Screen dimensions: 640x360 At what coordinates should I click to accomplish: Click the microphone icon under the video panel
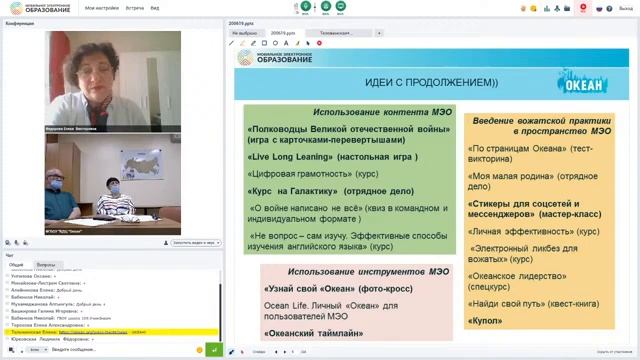(17, 243)
